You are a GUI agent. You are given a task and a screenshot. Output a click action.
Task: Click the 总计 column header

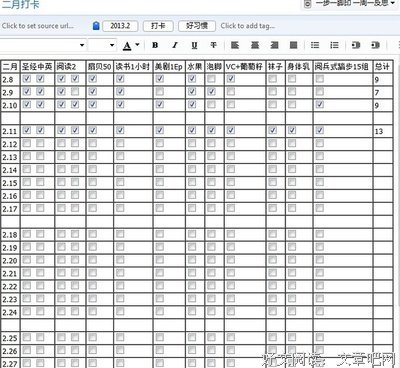point(382,67)
